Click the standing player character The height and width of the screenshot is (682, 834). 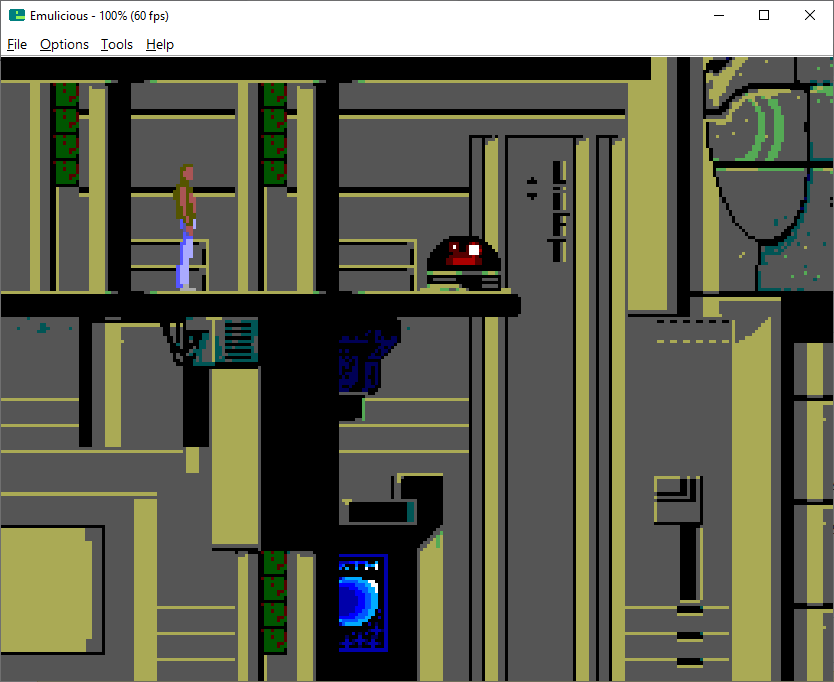tap(185, 227)
